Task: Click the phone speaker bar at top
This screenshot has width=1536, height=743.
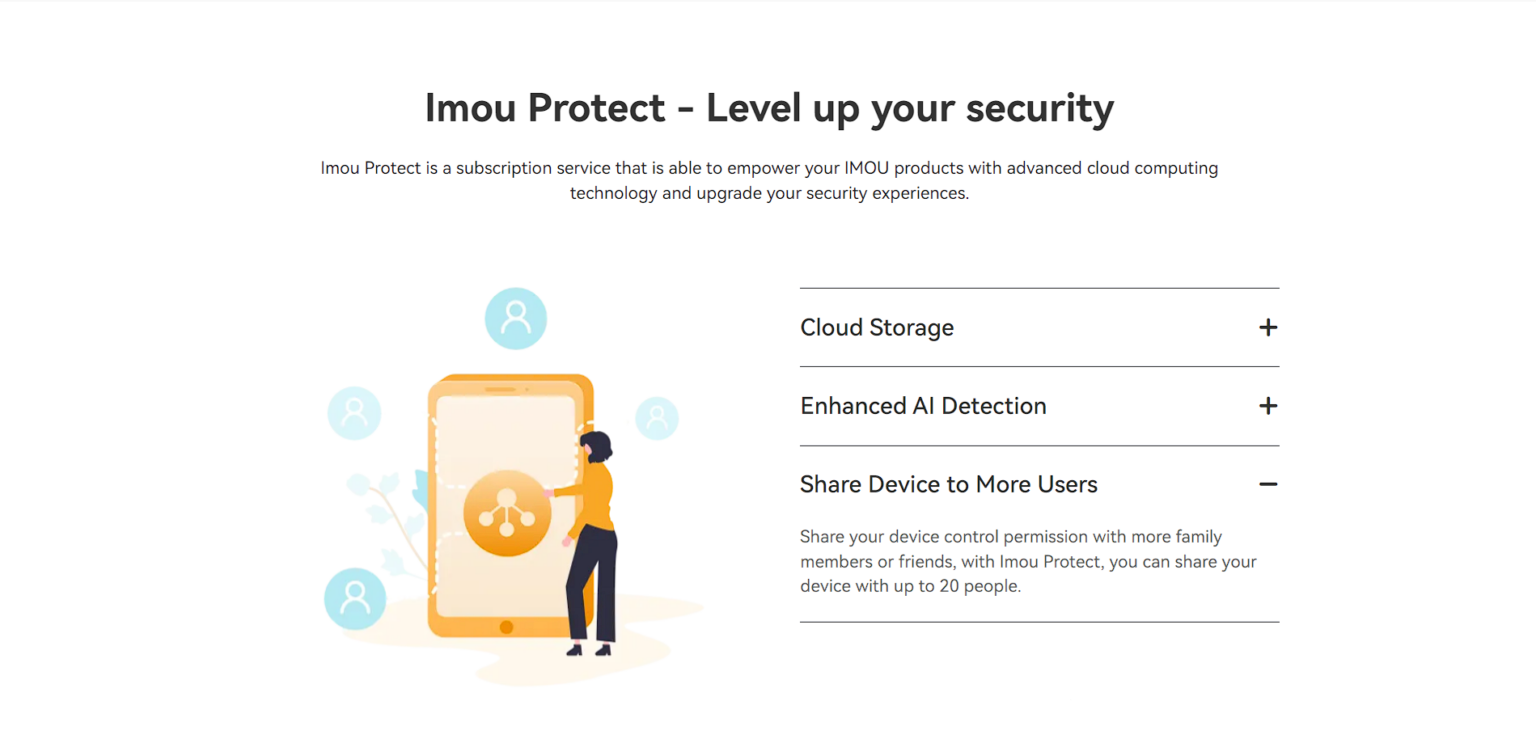Action: (500, 388)
